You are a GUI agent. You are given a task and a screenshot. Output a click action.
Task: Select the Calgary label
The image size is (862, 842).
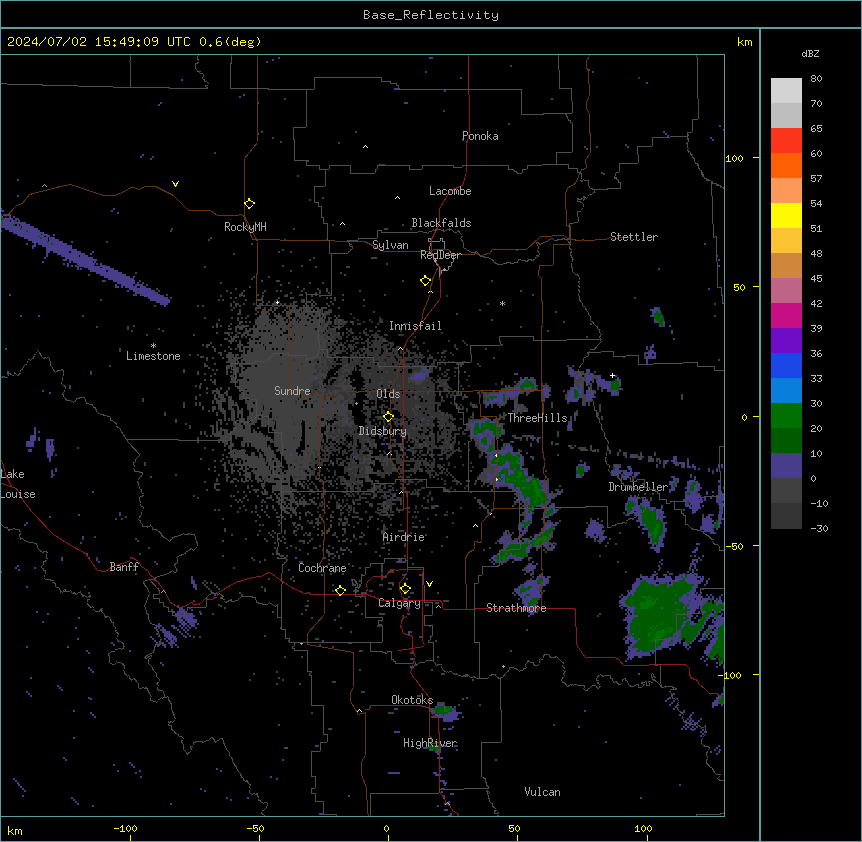click(x=400, y=603)
